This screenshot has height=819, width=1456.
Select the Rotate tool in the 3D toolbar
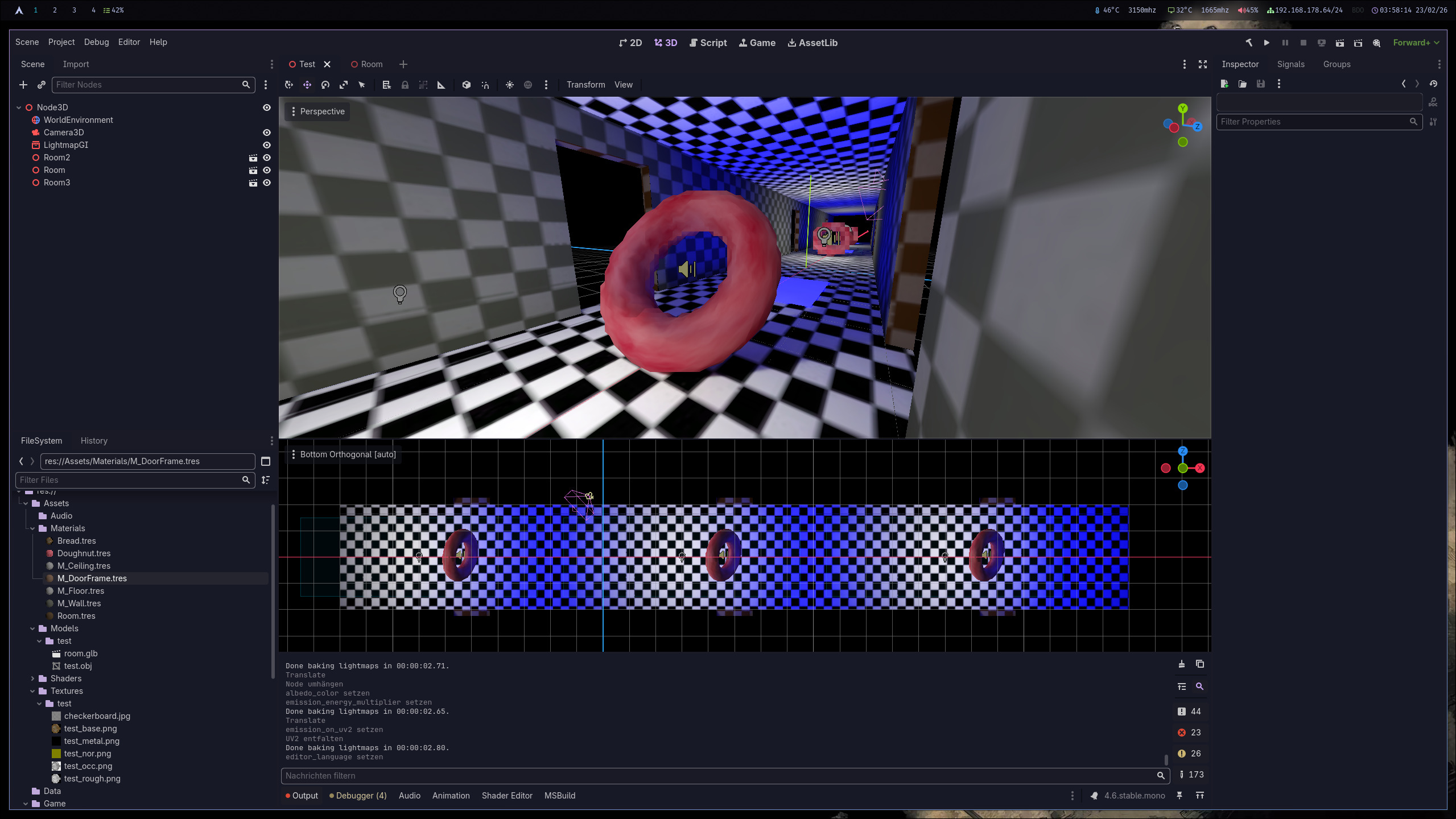(x=325, y=84)
